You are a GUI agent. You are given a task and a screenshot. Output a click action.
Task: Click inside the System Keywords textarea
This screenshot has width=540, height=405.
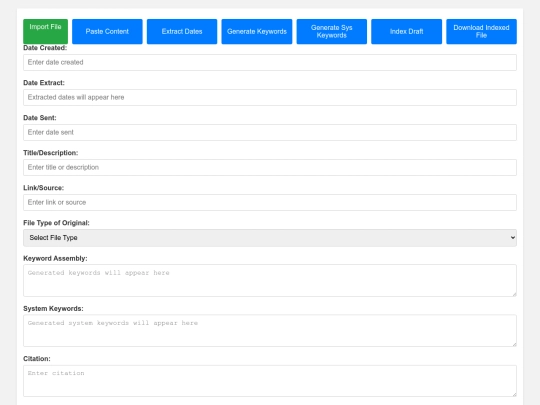[270, 331]
